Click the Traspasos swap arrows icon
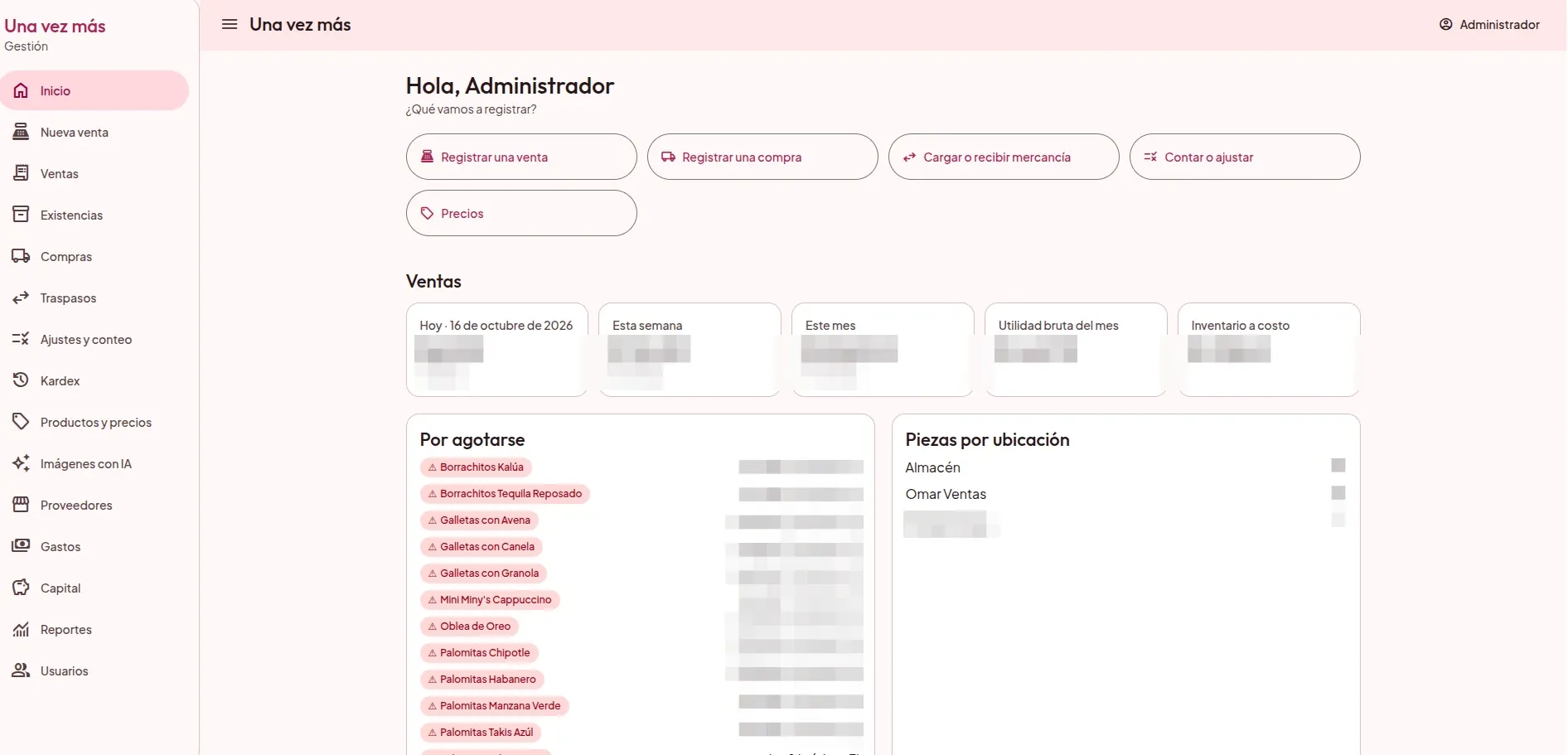This screenshot has width=1568, height=755. pyautogui.click(x=21, y=298)
